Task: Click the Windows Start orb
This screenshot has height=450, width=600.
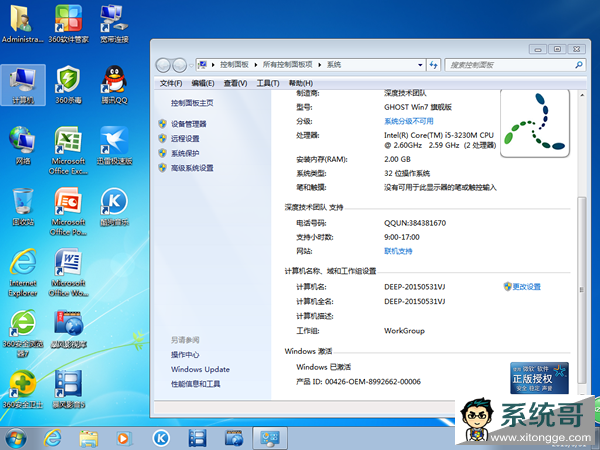Action: click(x=16, y=439)
